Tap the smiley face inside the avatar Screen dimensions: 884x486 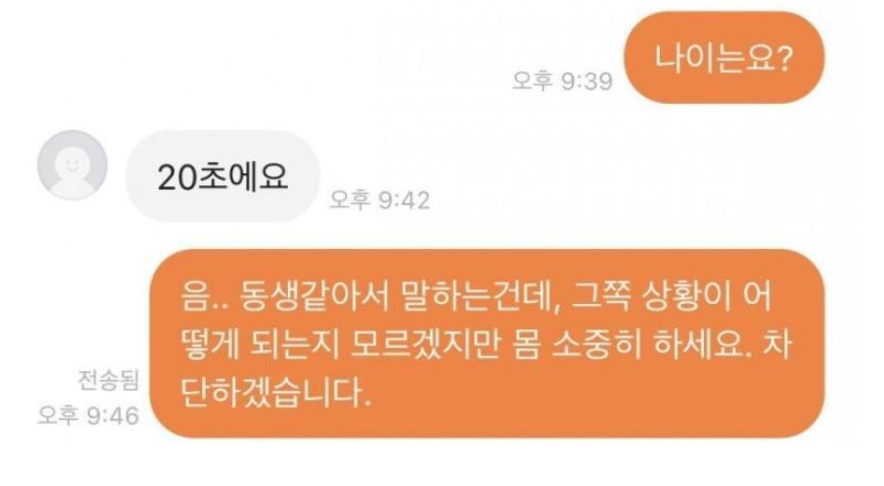pyautogui.click(x=72, y=165)
